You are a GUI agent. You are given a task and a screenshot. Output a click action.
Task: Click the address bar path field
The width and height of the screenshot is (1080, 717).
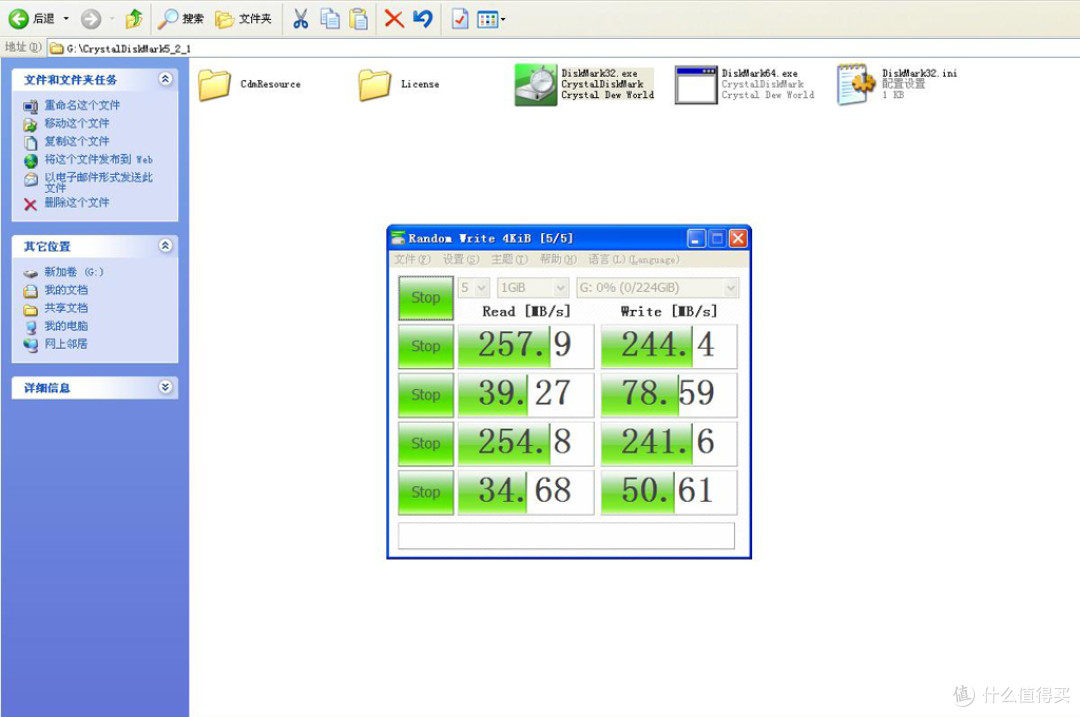pyautogui.click(x=561, y=48)
